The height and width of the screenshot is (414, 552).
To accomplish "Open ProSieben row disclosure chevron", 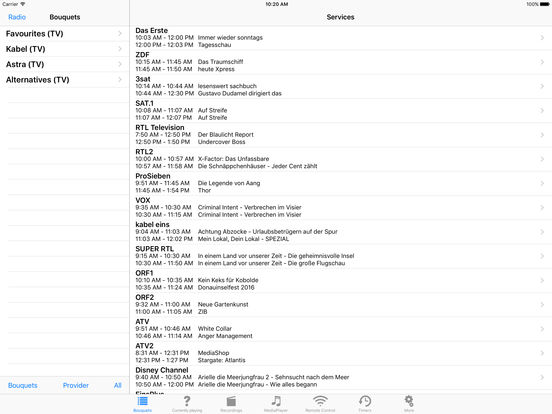I will [542, 183].
